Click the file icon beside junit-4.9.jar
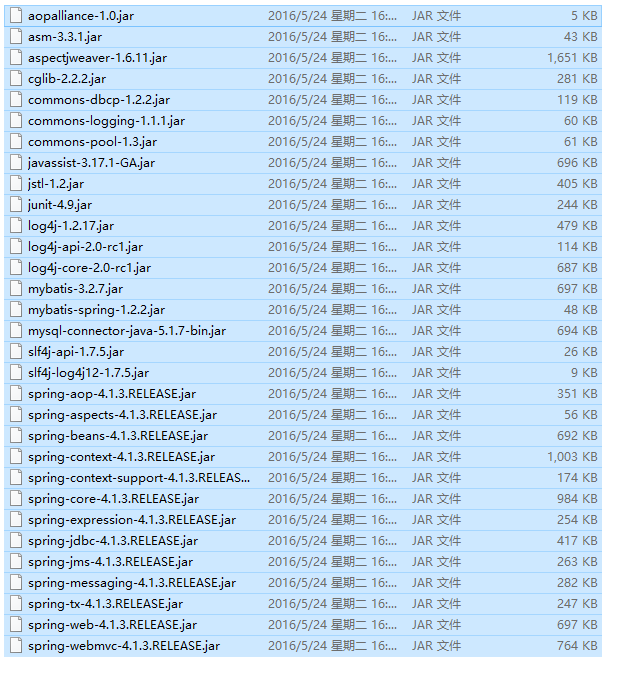The height and width of the screenshot is (673, 617). 16,205
